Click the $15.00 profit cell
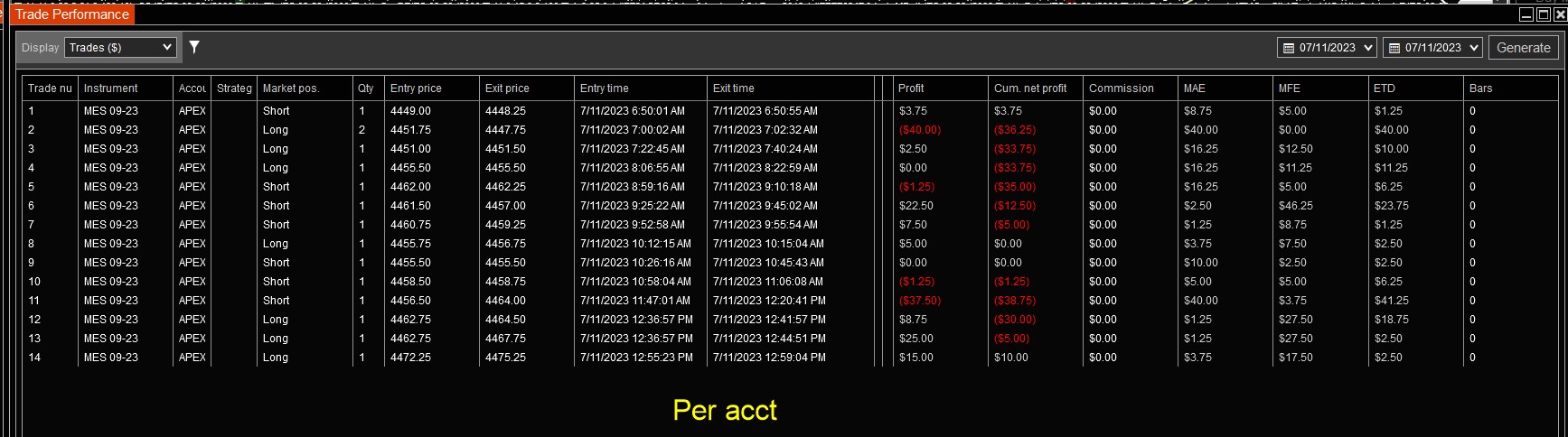 pos(916,358)
